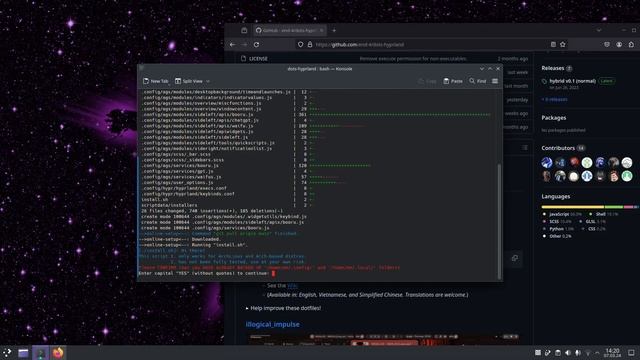Click the first avatar in second contributor row
This screenshot has height=360, width=640.
pos(547,176)
